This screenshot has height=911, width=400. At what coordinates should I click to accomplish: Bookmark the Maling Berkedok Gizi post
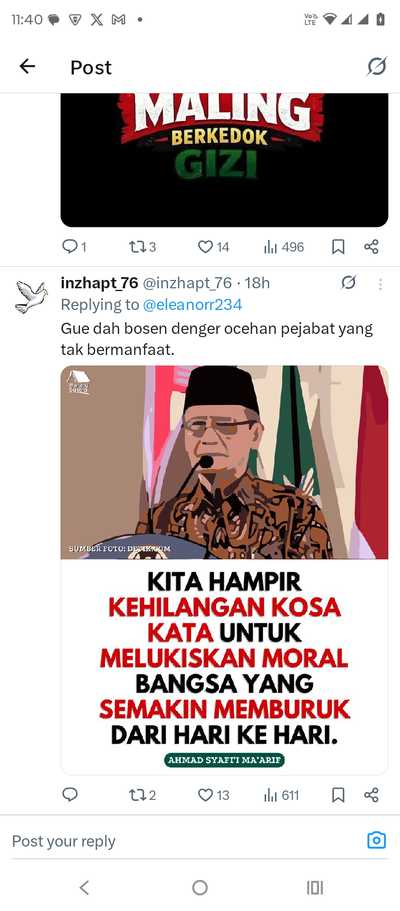(338, 247)
